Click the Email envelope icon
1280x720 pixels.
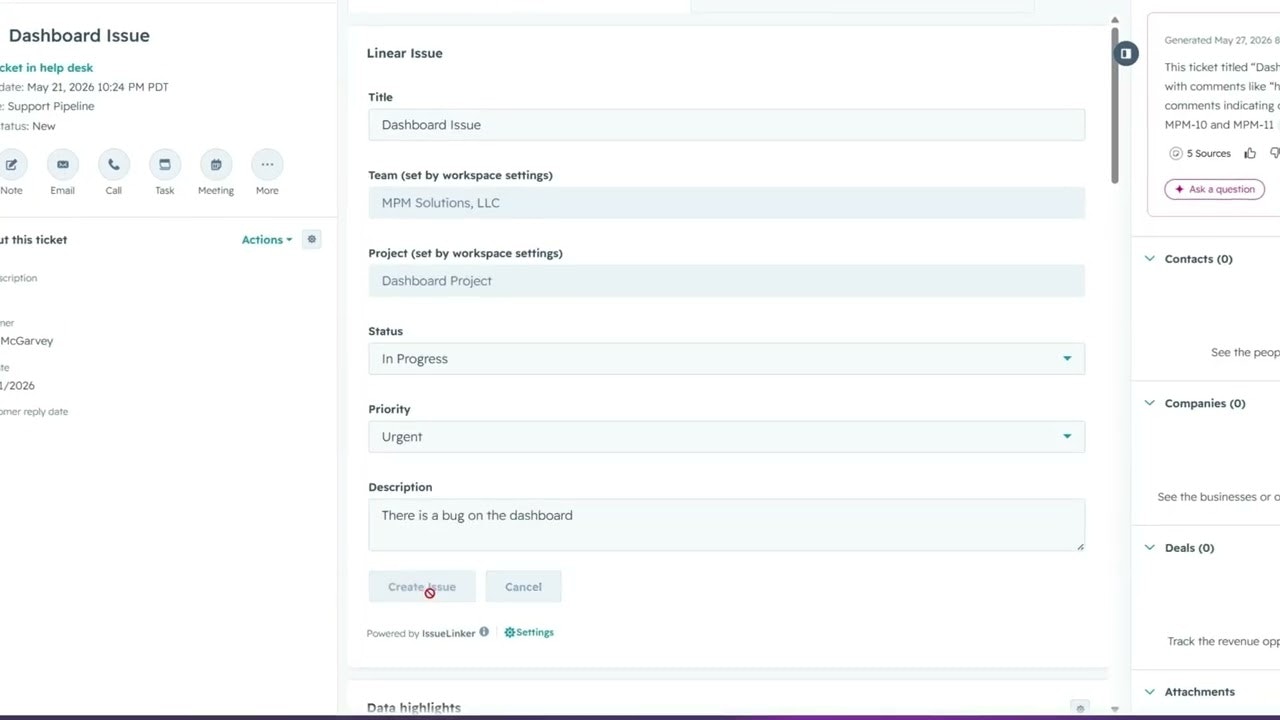point(63,165)
